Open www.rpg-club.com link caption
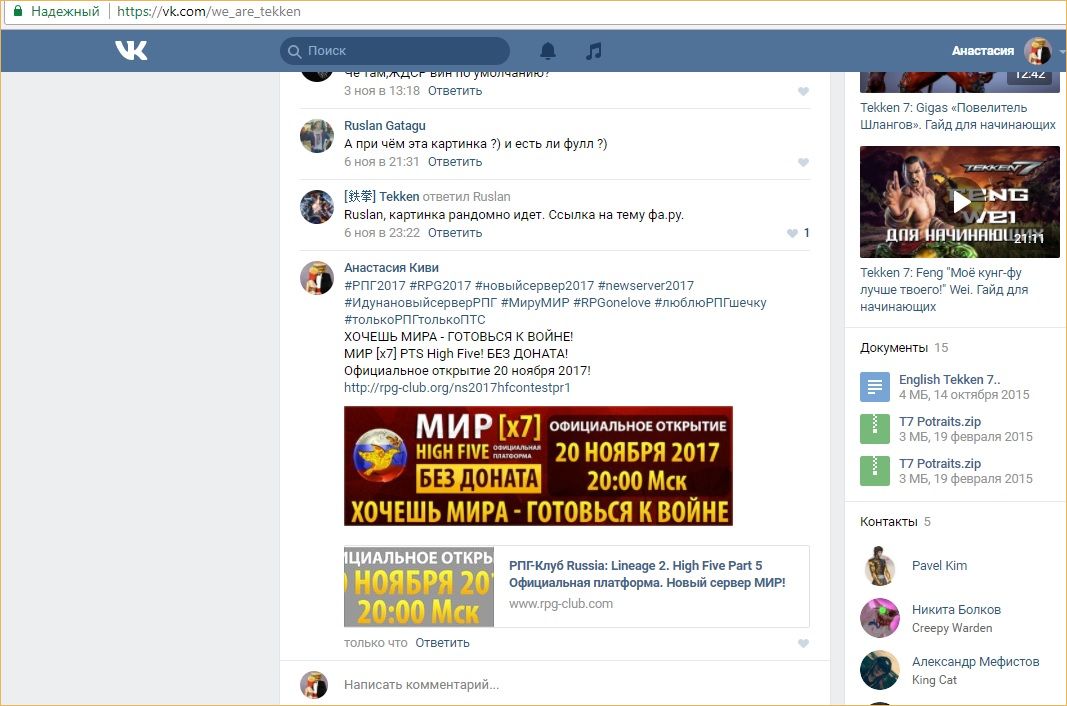This screenshot has height=706, width=1067. pos(561,603)
